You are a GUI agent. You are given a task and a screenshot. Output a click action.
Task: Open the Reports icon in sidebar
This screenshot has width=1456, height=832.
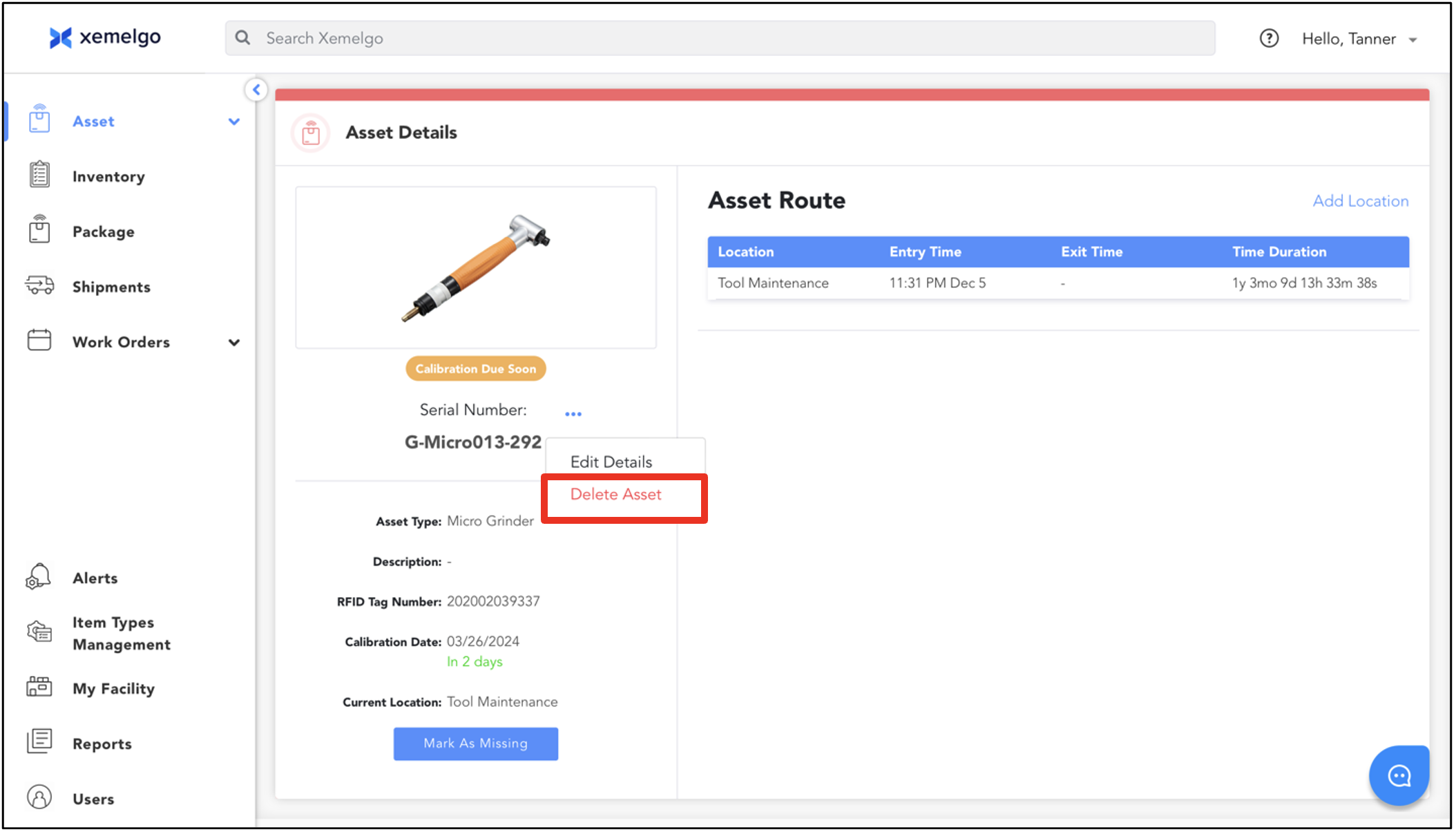pyautogui.click(x=39, y=741)
